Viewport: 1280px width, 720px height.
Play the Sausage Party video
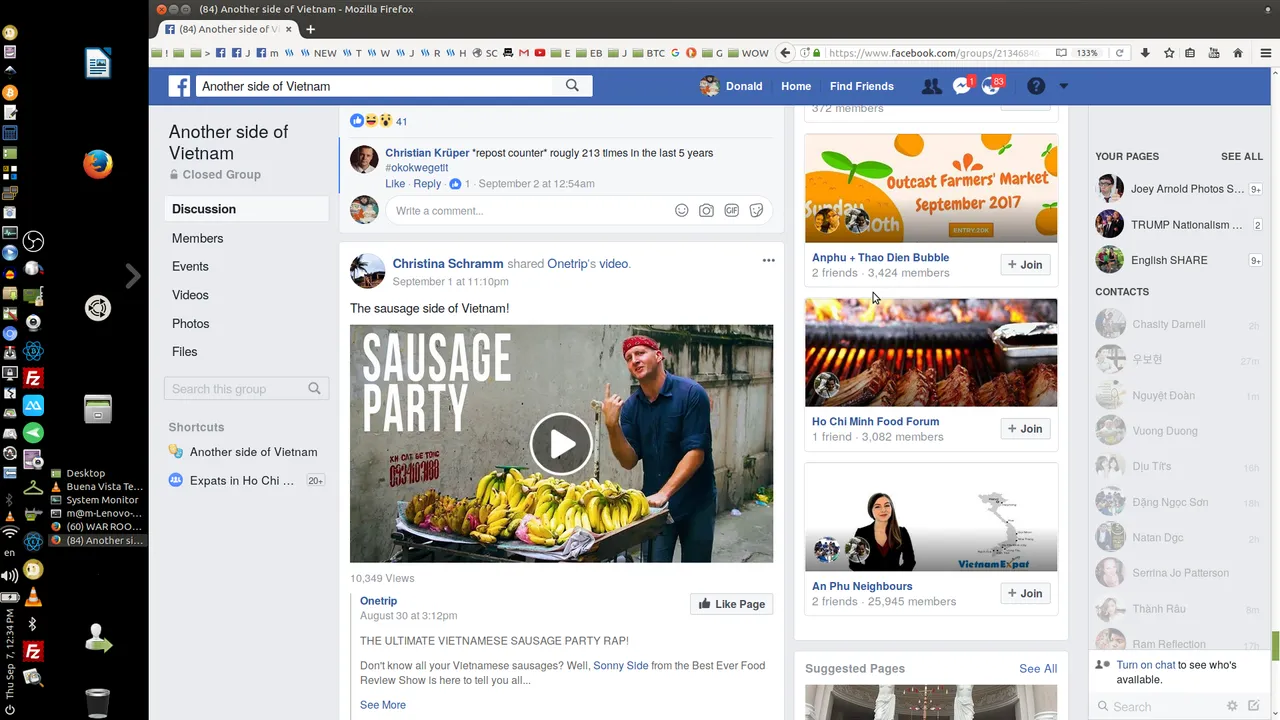click(x=561, y=443)
